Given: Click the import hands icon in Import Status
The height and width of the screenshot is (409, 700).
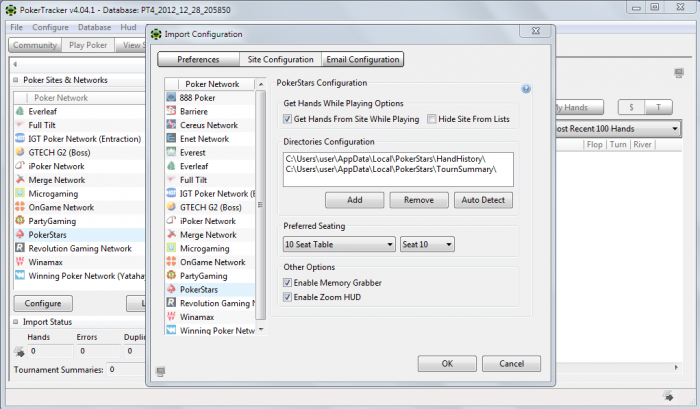Looking at the screenshot, I should (x=19, y=351).
